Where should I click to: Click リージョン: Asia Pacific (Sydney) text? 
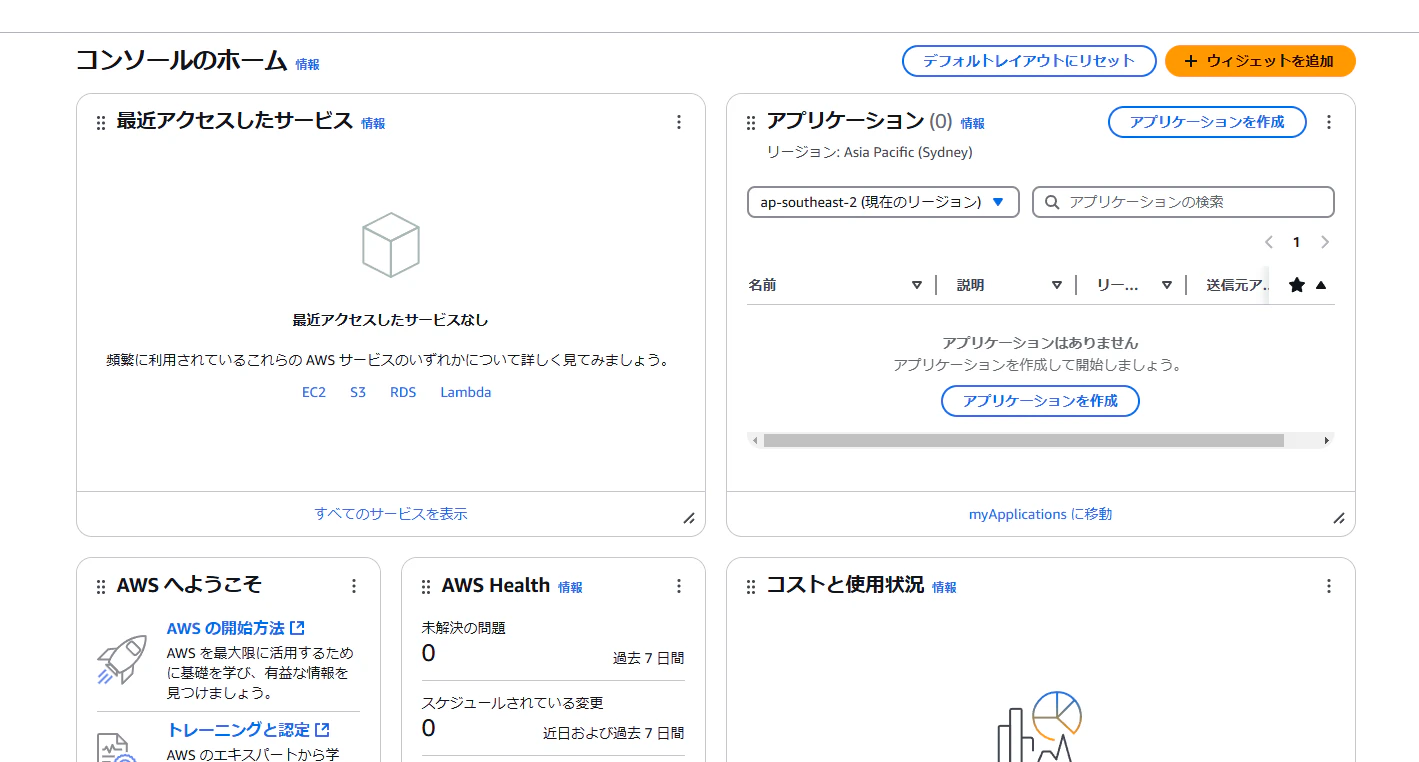point(870,152)
